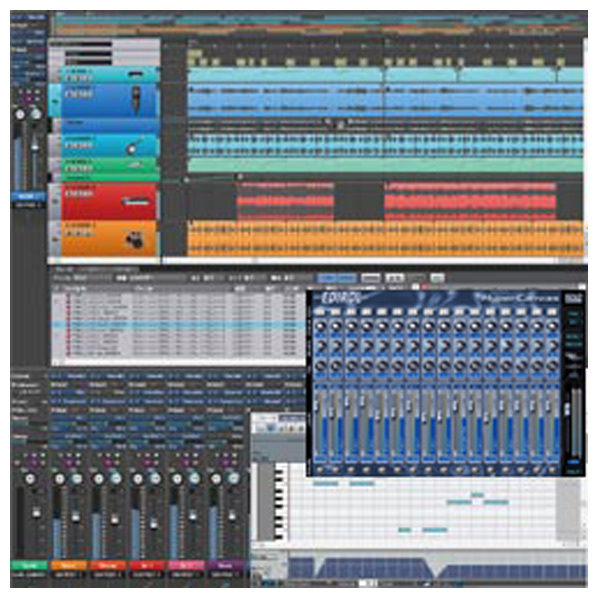
Task: Turn the pan knob on the orange mixer channel
Action: click(60, 479)
